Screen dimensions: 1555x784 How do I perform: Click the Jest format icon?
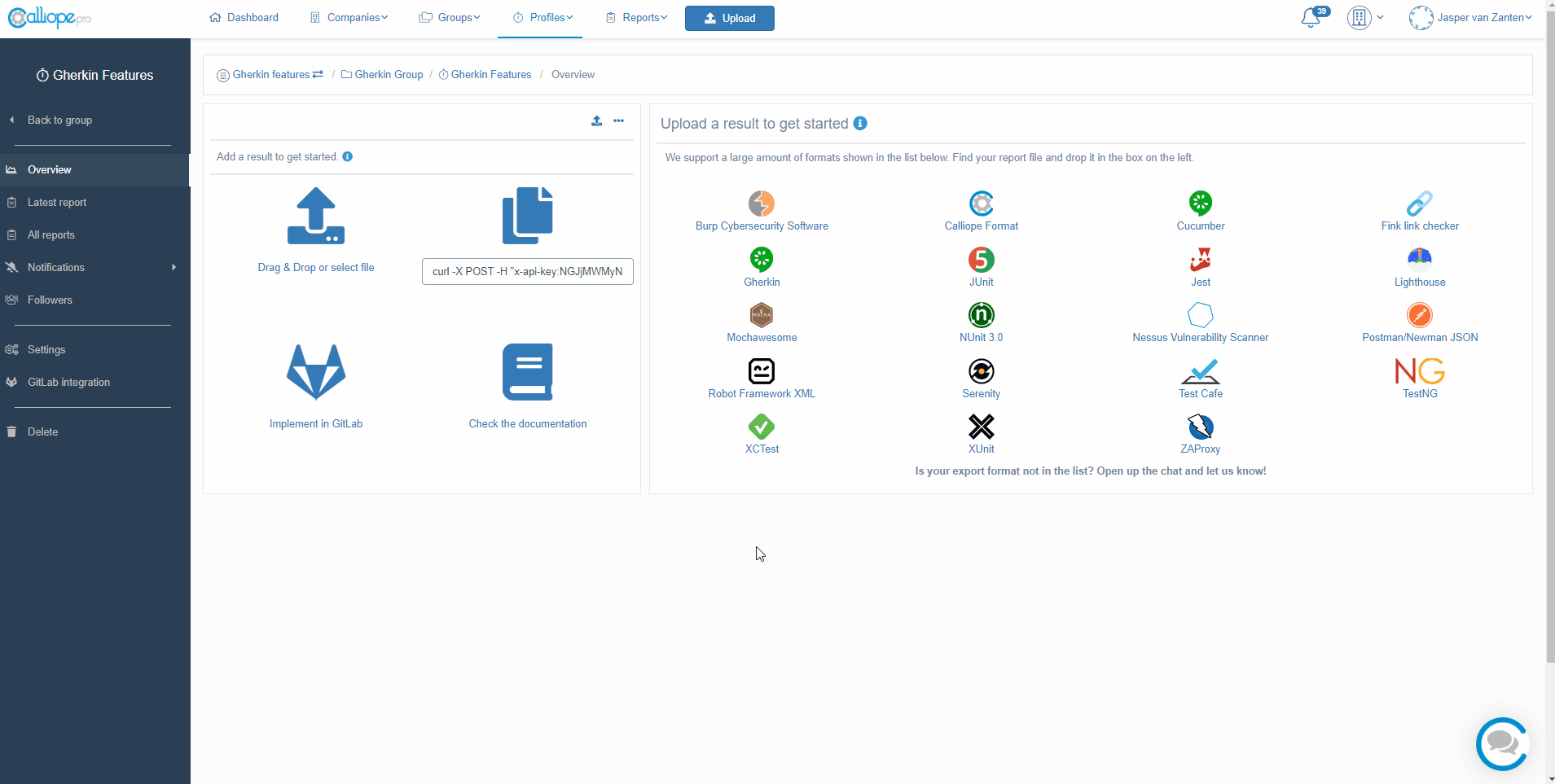(1200, 260)
